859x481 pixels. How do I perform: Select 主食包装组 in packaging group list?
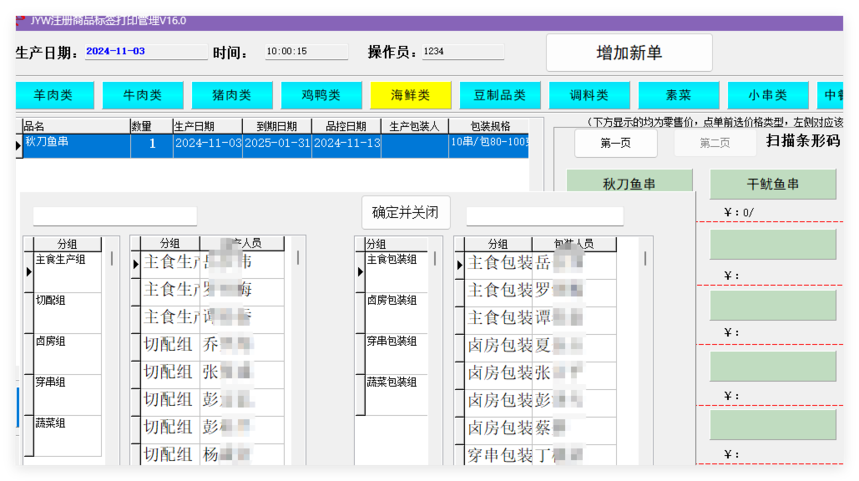(396, 272)
